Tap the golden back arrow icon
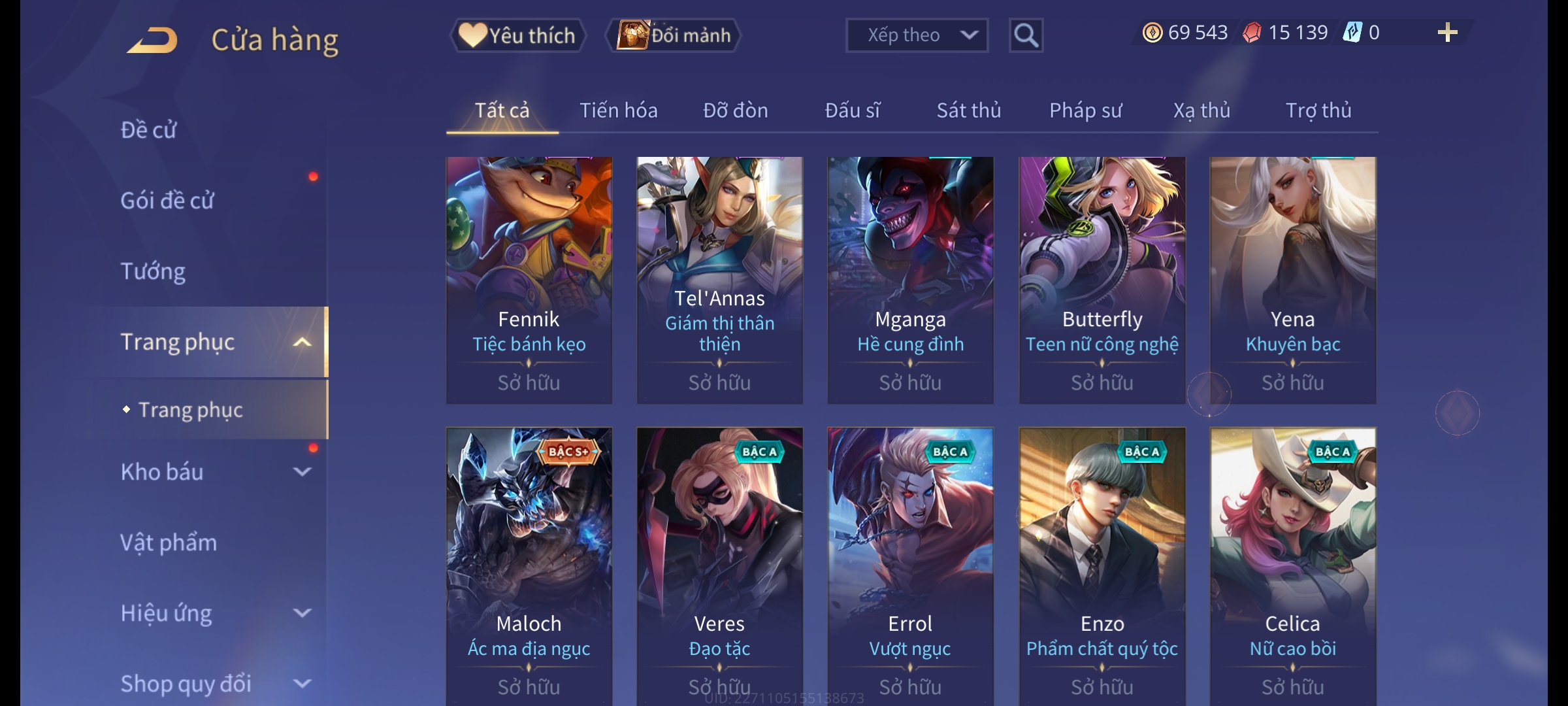The height and width of the screenshot is (706, 1568). click(x=153, y=40)
